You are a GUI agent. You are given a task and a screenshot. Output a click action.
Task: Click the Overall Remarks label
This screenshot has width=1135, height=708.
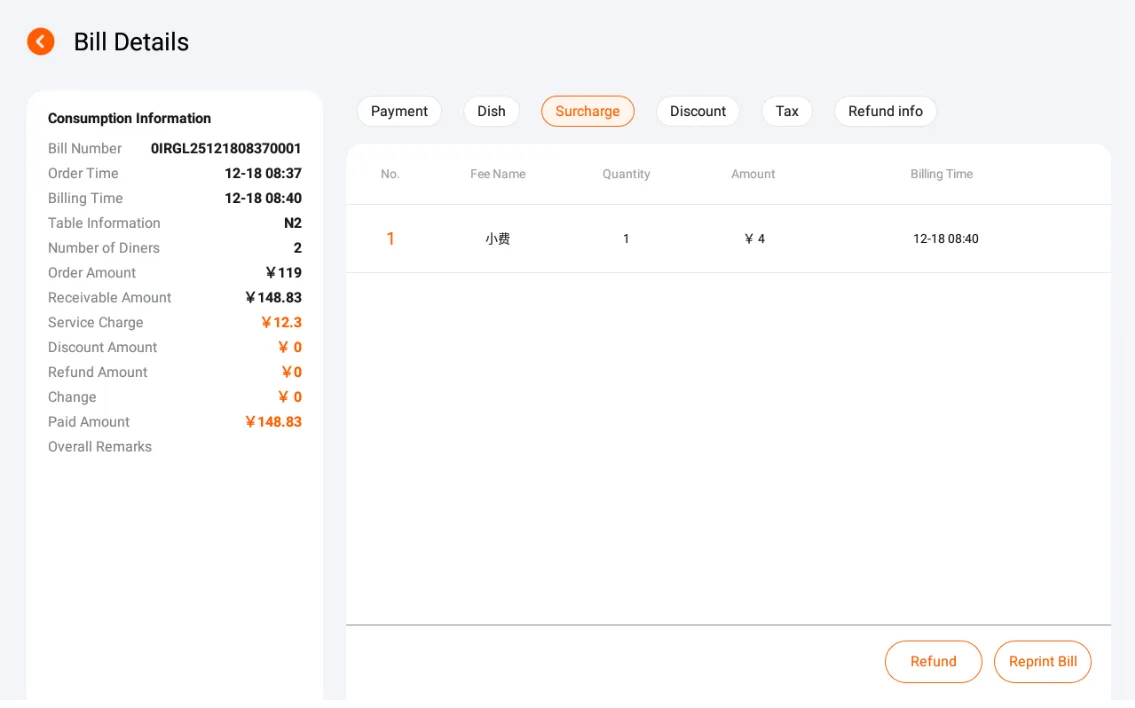[x=100, y=447]
